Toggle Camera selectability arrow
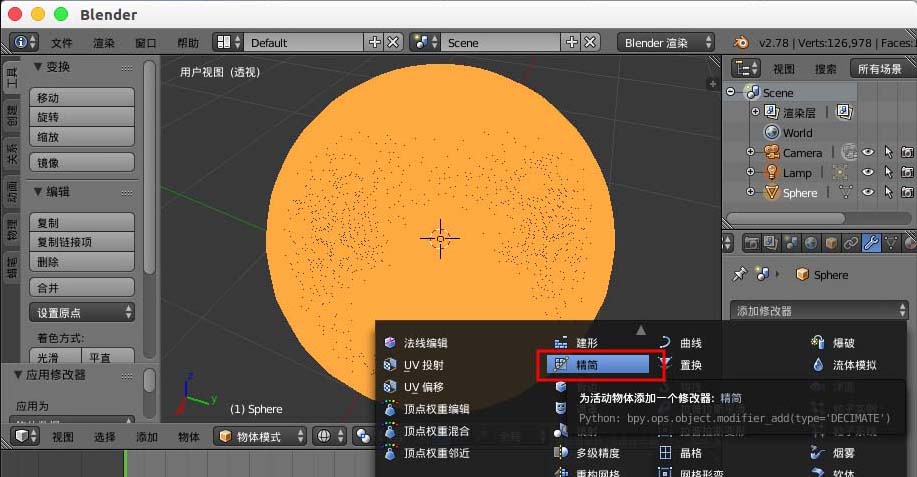Viewport: 917px width, 477px height. [888, 152]
